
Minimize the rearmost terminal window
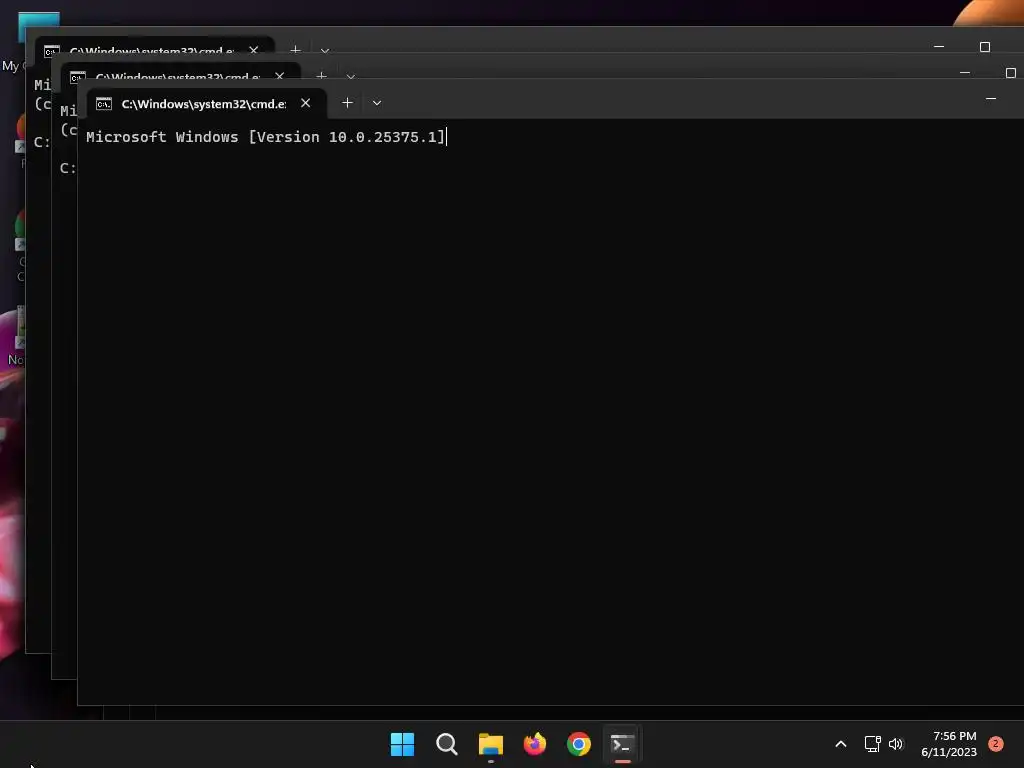click(x=939, y=46)
